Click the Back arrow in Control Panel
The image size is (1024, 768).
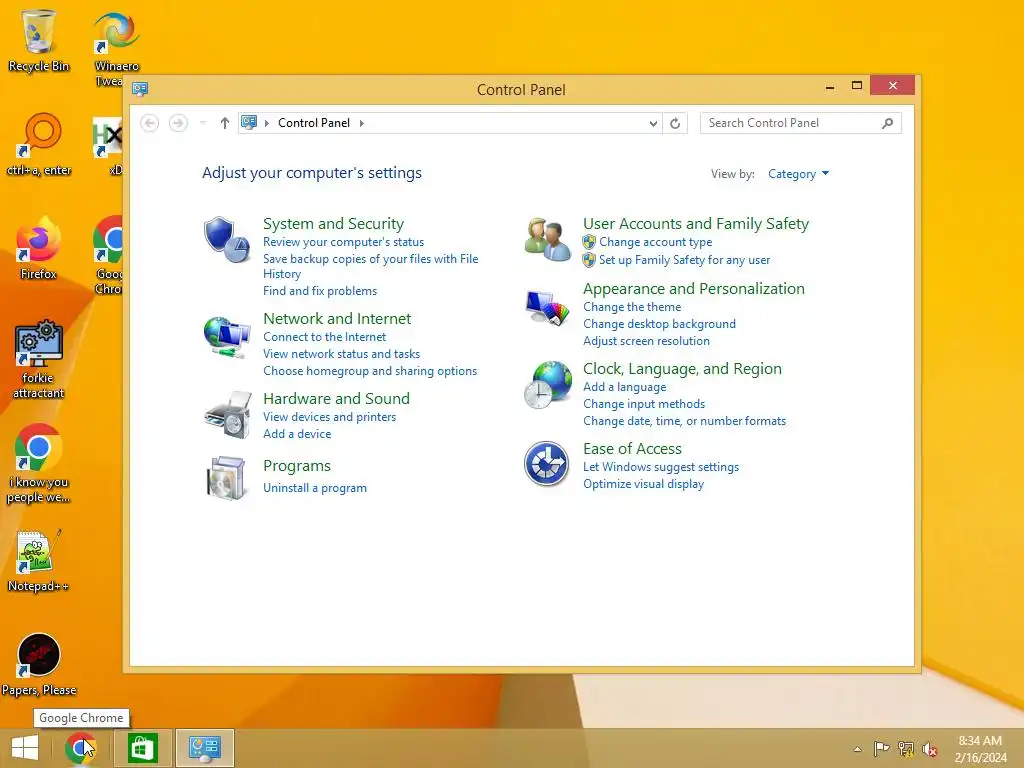point(150,123)
